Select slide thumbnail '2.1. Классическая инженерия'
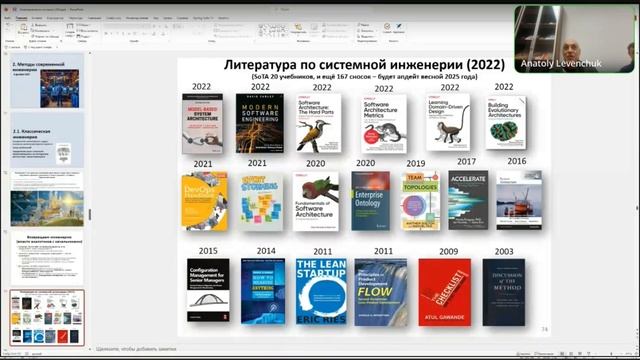 point(47,140)
